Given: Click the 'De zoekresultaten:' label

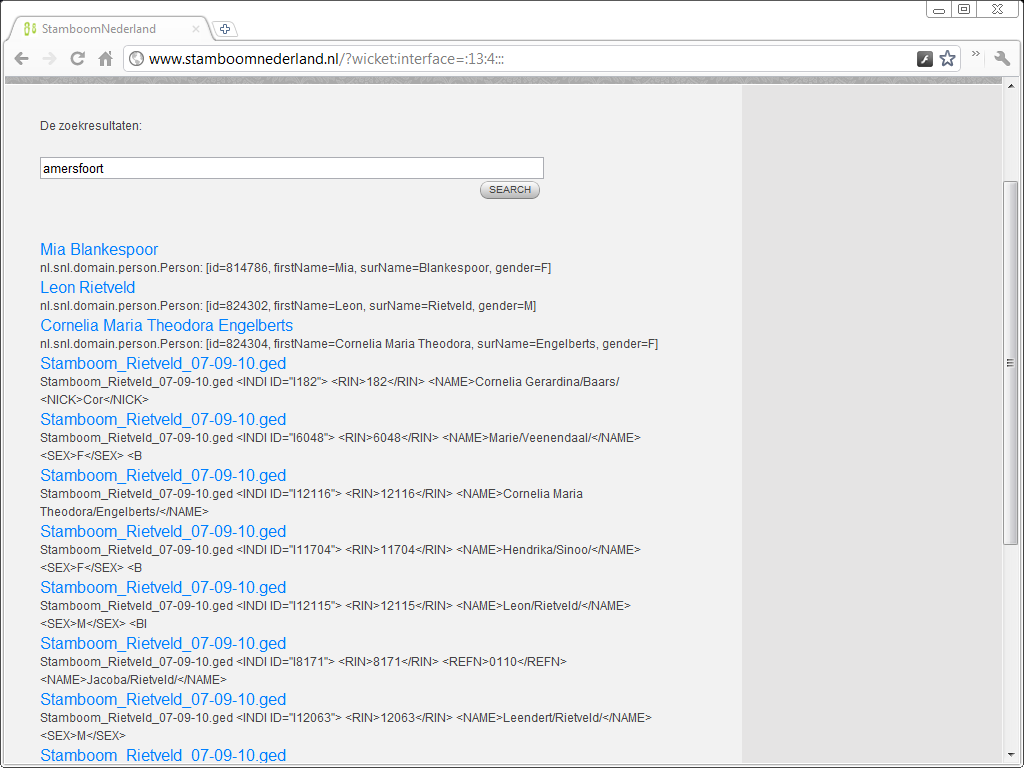Looking at the screenshot, I should click(91, 126).
